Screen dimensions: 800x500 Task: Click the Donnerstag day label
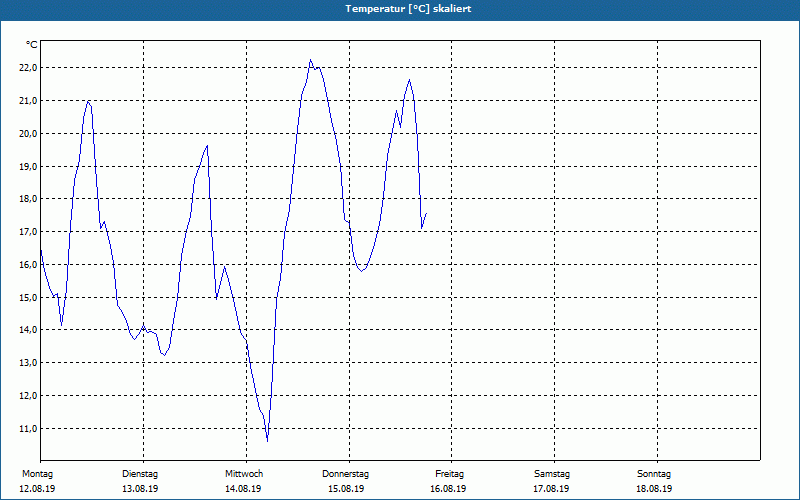[x=345, y=474]
